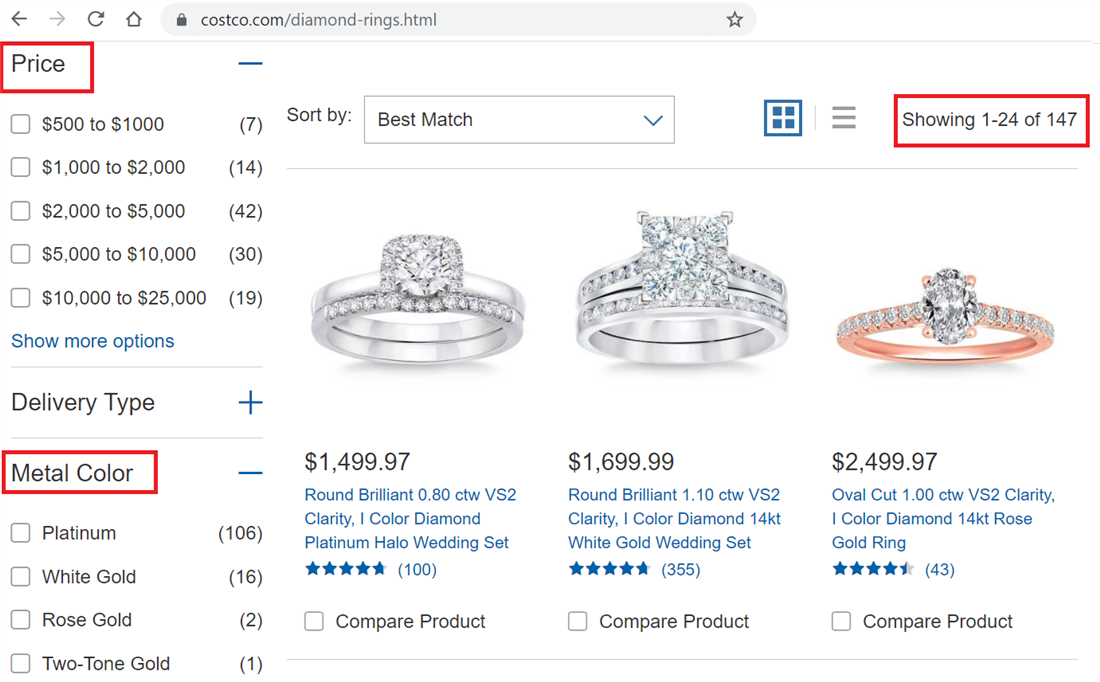
Task: Go to browser home page
Action: 134,18
